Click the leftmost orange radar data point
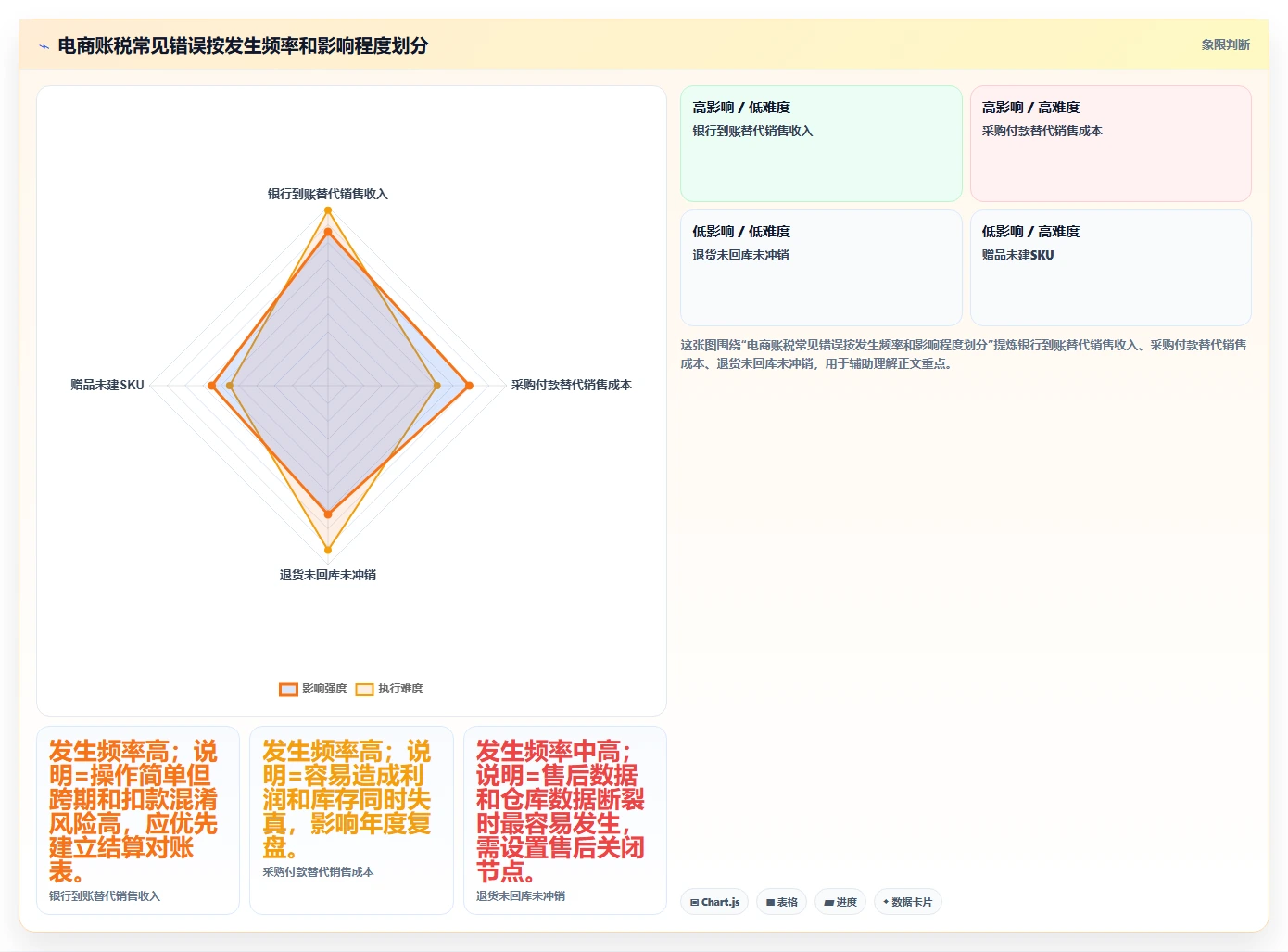The image size is (1288, 952). (x=212, y=386)
